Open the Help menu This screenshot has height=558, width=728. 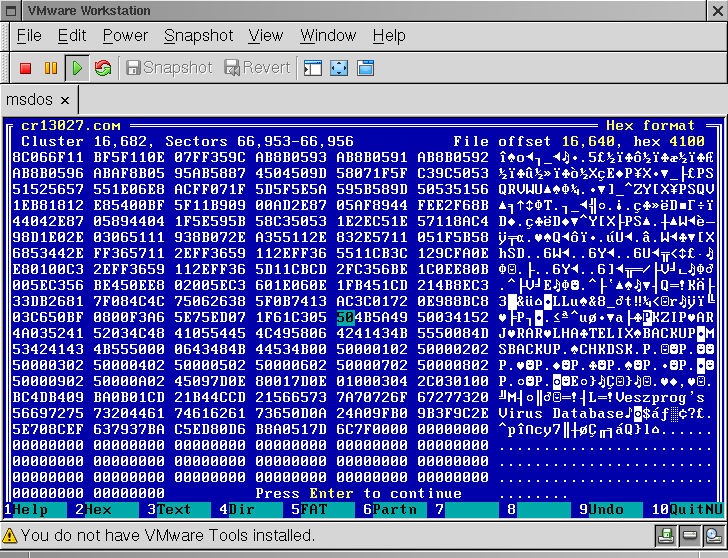[389, 36]
